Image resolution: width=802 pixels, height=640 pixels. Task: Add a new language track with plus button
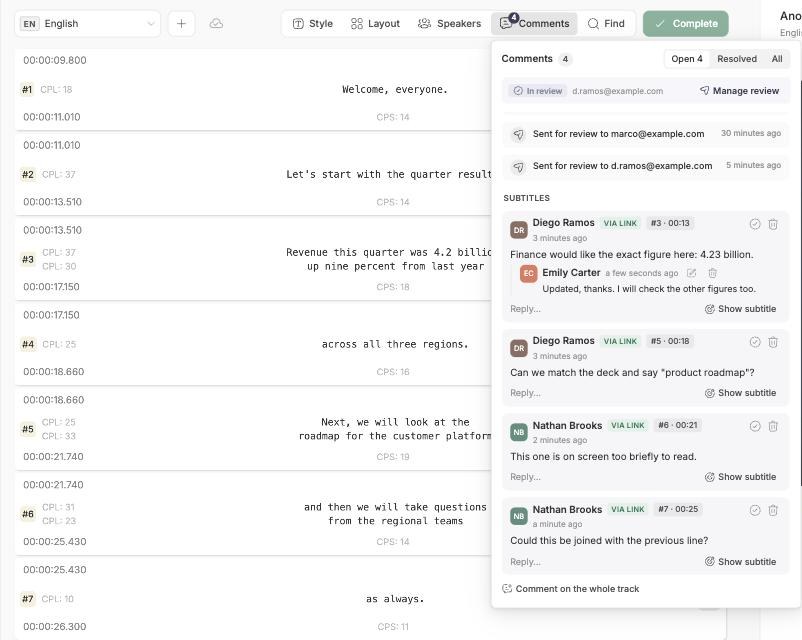(x=181, y=24)
